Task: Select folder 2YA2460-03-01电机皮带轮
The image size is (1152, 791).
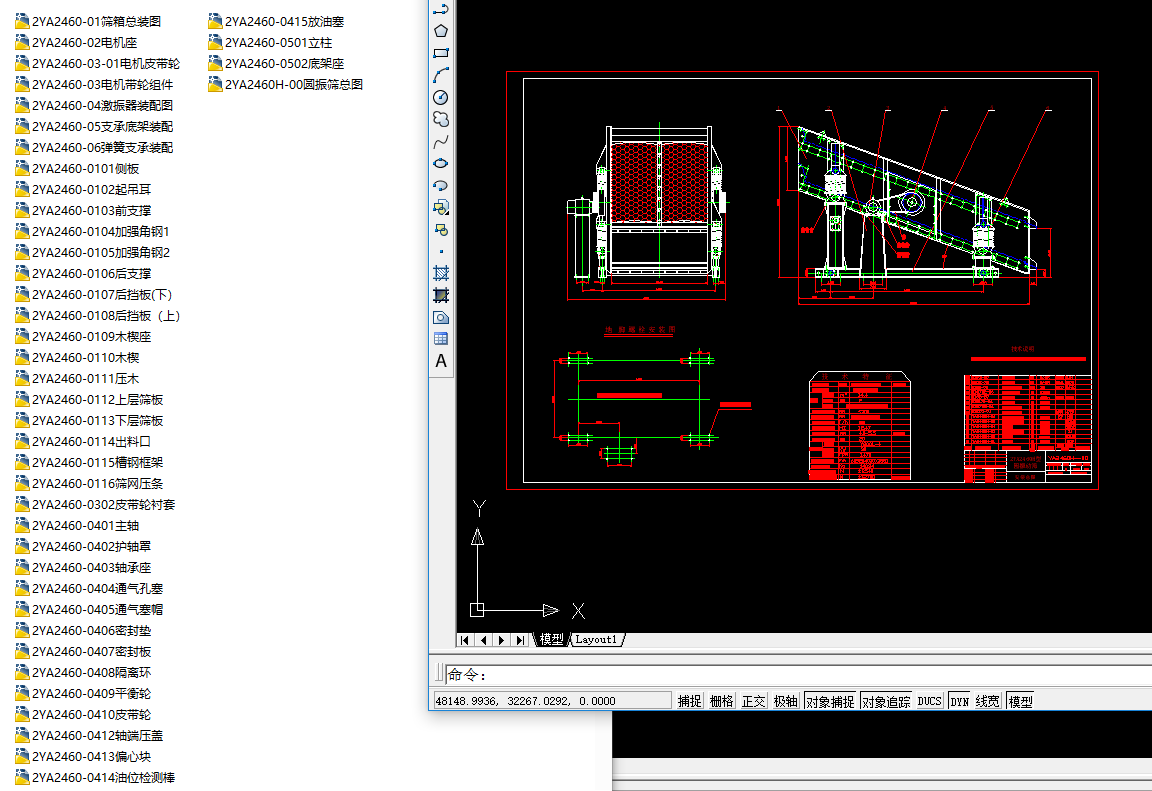Action: [x=98, y=64]
